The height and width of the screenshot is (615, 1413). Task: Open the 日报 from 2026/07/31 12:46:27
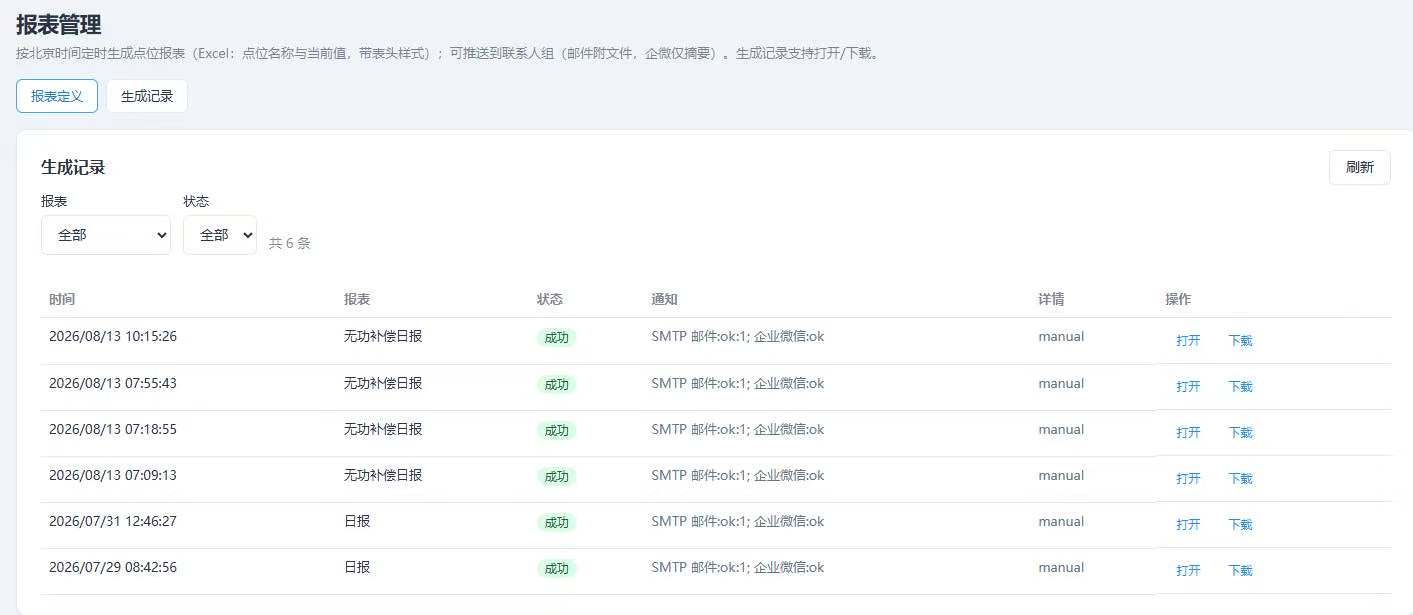1188,524
